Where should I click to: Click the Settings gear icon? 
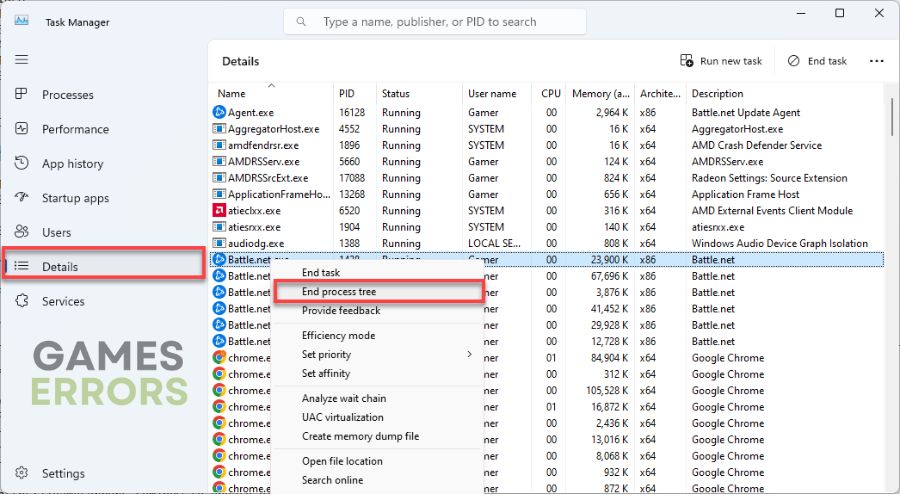point(21,472)
